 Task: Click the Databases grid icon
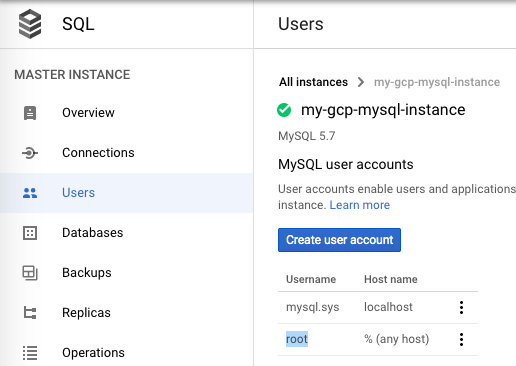tap(30, 233)
